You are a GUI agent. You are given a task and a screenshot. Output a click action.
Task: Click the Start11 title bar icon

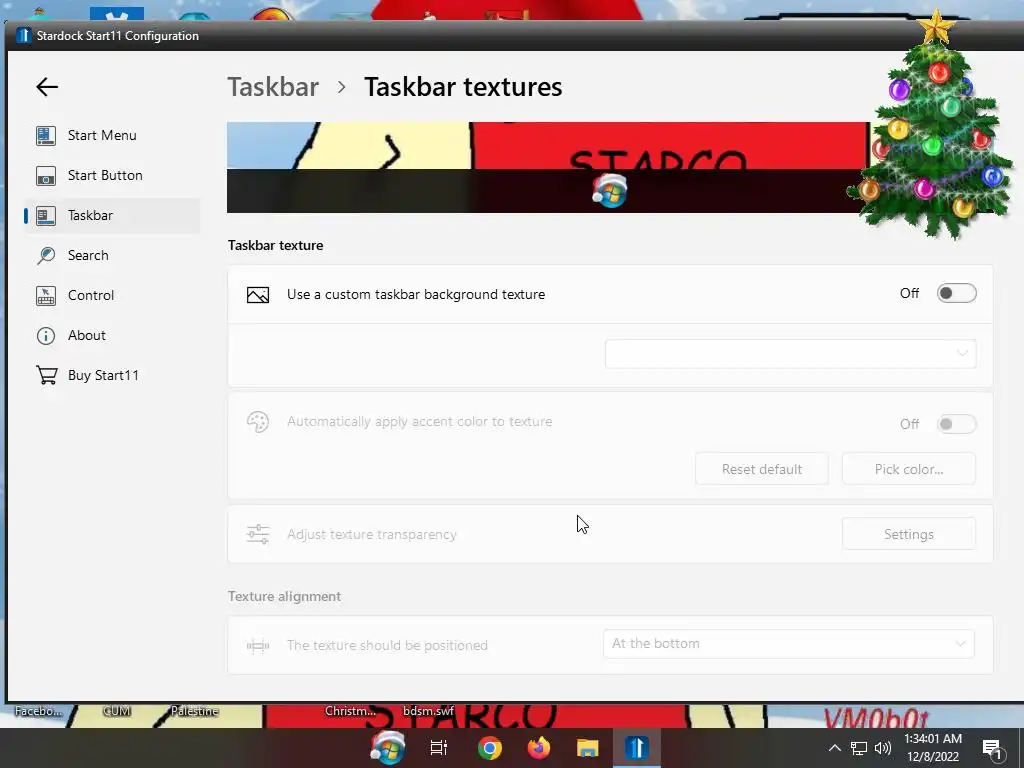pos(24,35)
